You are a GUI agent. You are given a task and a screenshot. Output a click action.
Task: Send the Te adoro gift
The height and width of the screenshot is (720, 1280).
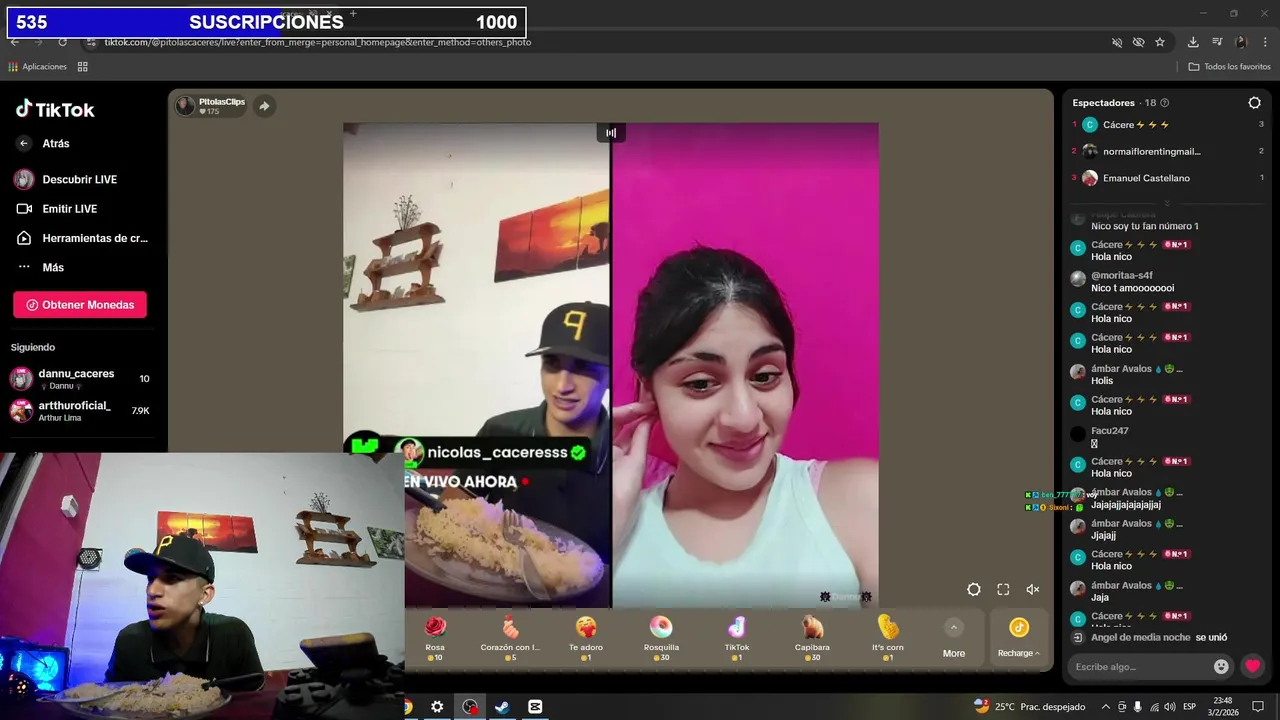pos(586,638)
